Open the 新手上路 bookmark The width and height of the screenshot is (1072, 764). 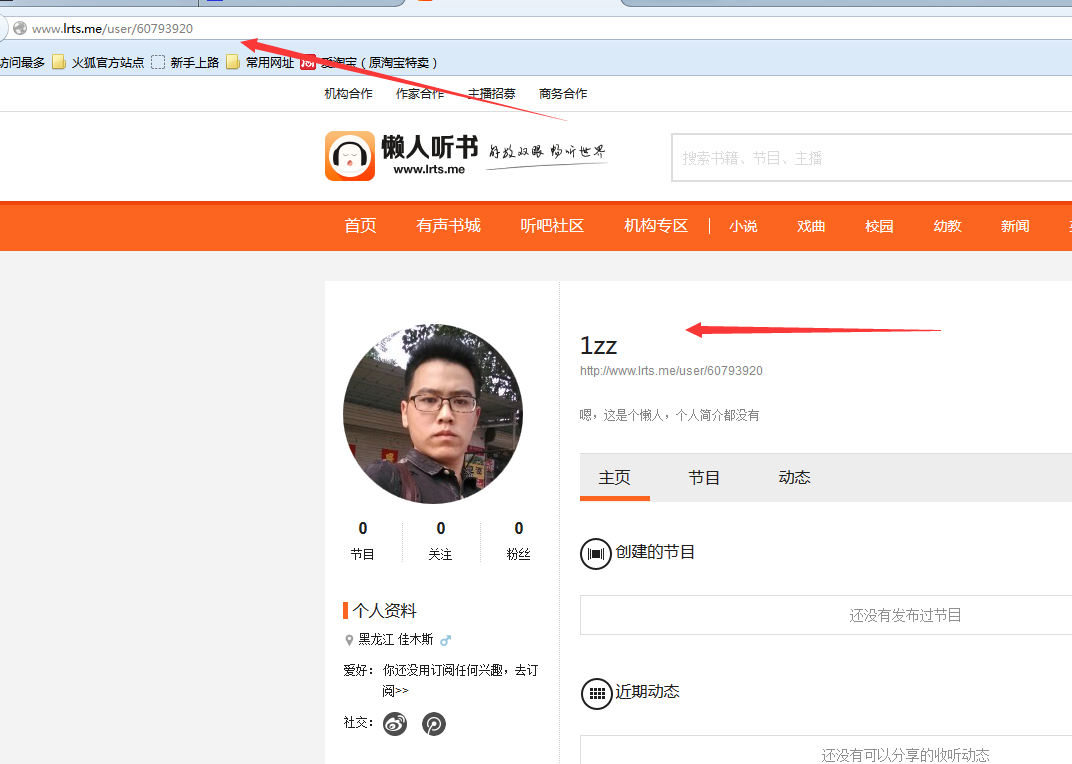coord(185,62)
